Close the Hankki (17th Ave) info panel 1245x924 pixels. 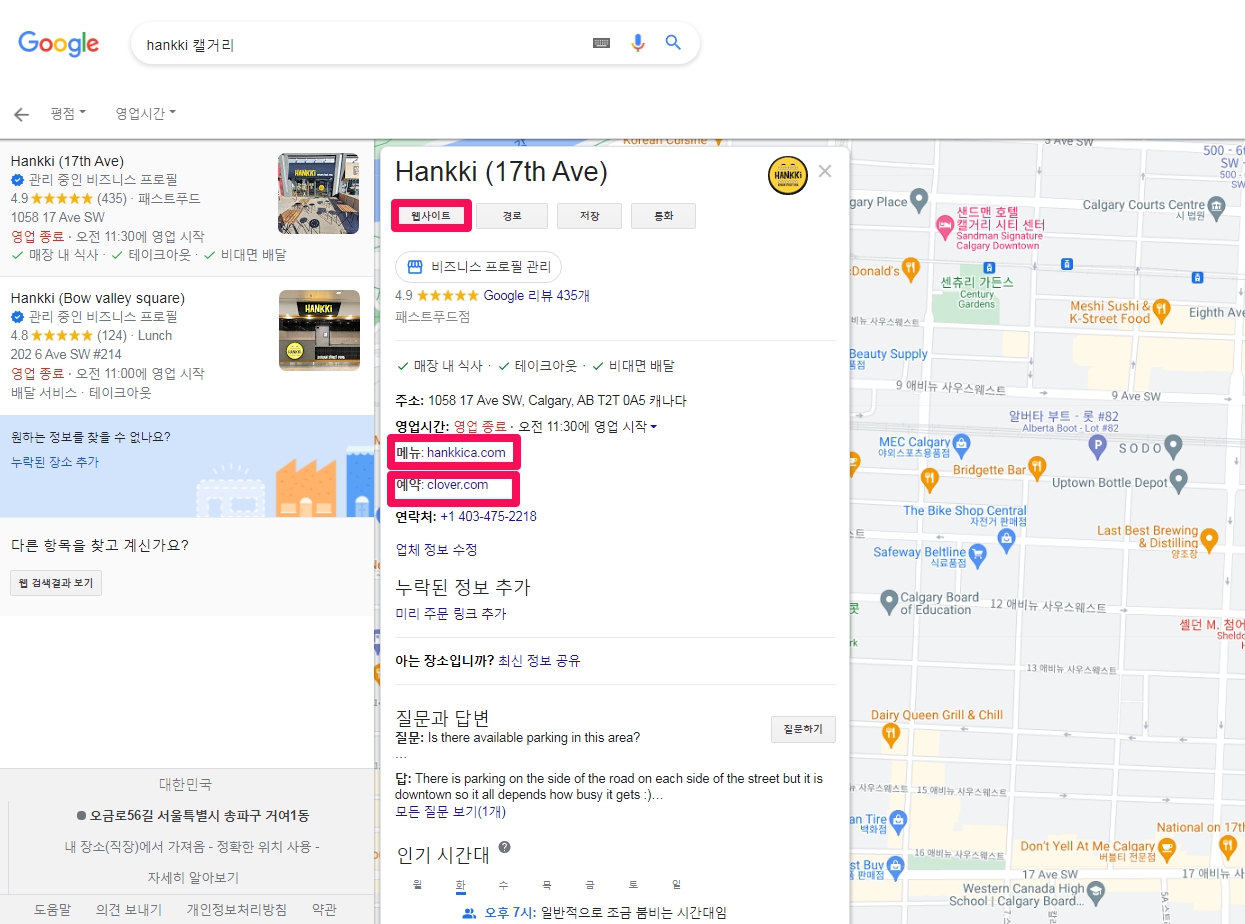(x=825, y=171)
